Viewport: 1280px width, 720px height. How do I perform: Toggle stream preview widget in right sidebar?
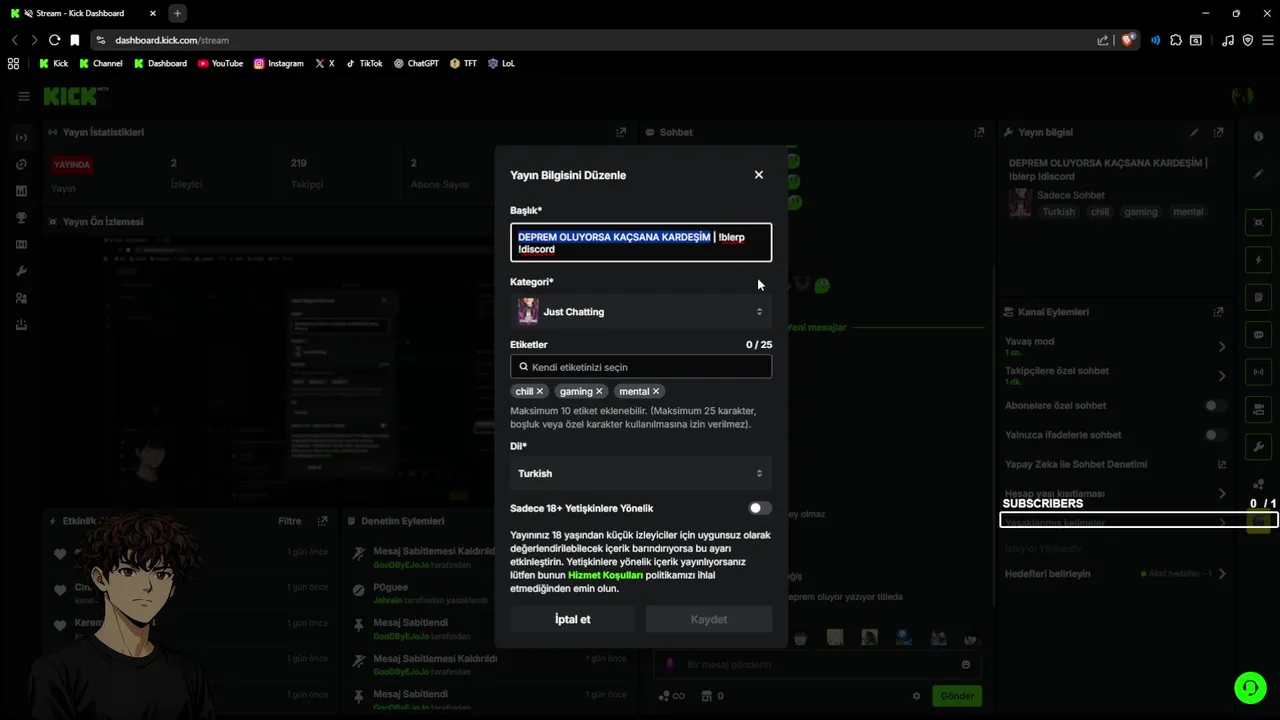tap(1258, 223)
